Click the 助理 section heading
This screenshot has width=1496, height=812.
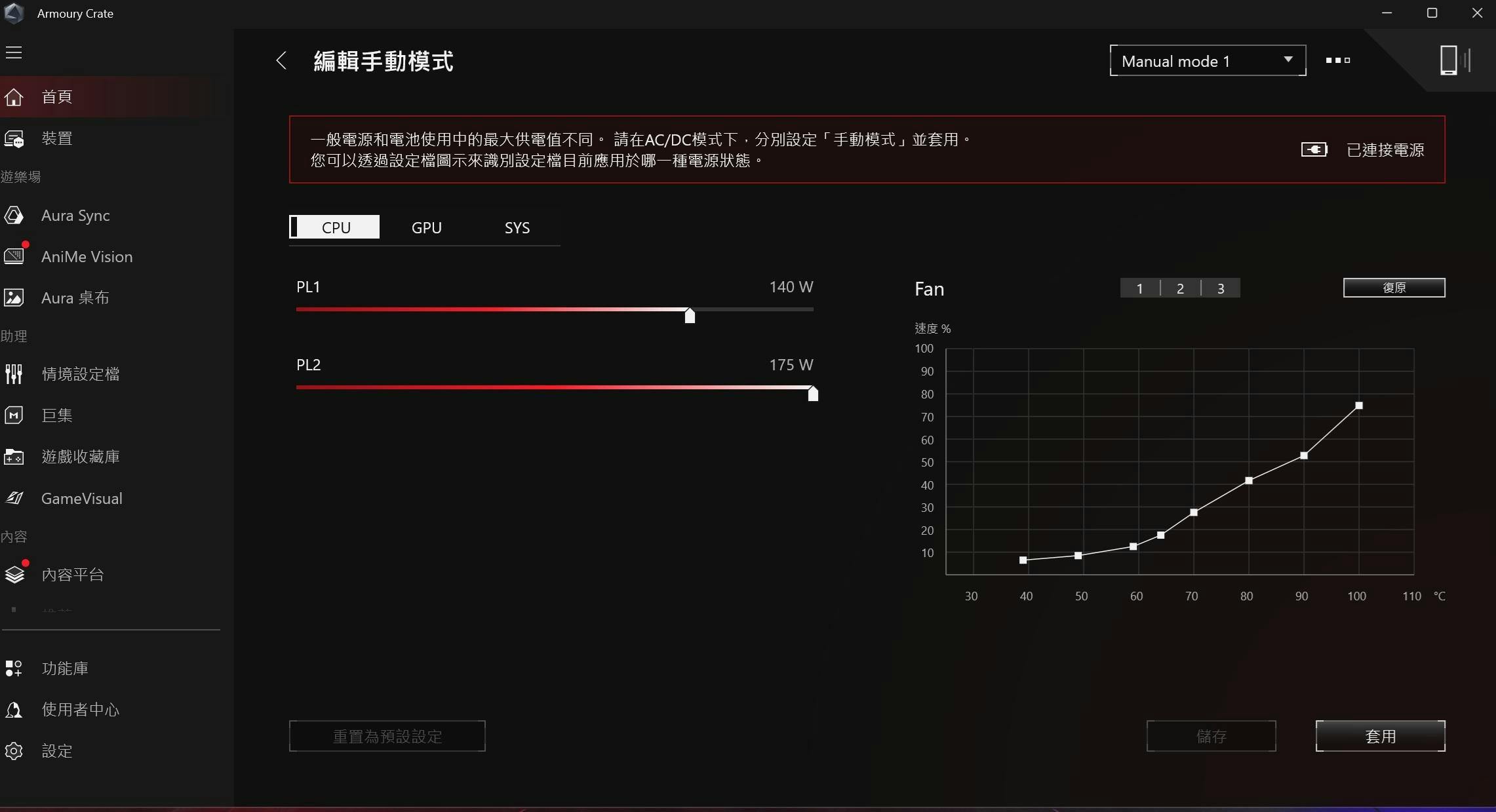[x=14, y=336]
